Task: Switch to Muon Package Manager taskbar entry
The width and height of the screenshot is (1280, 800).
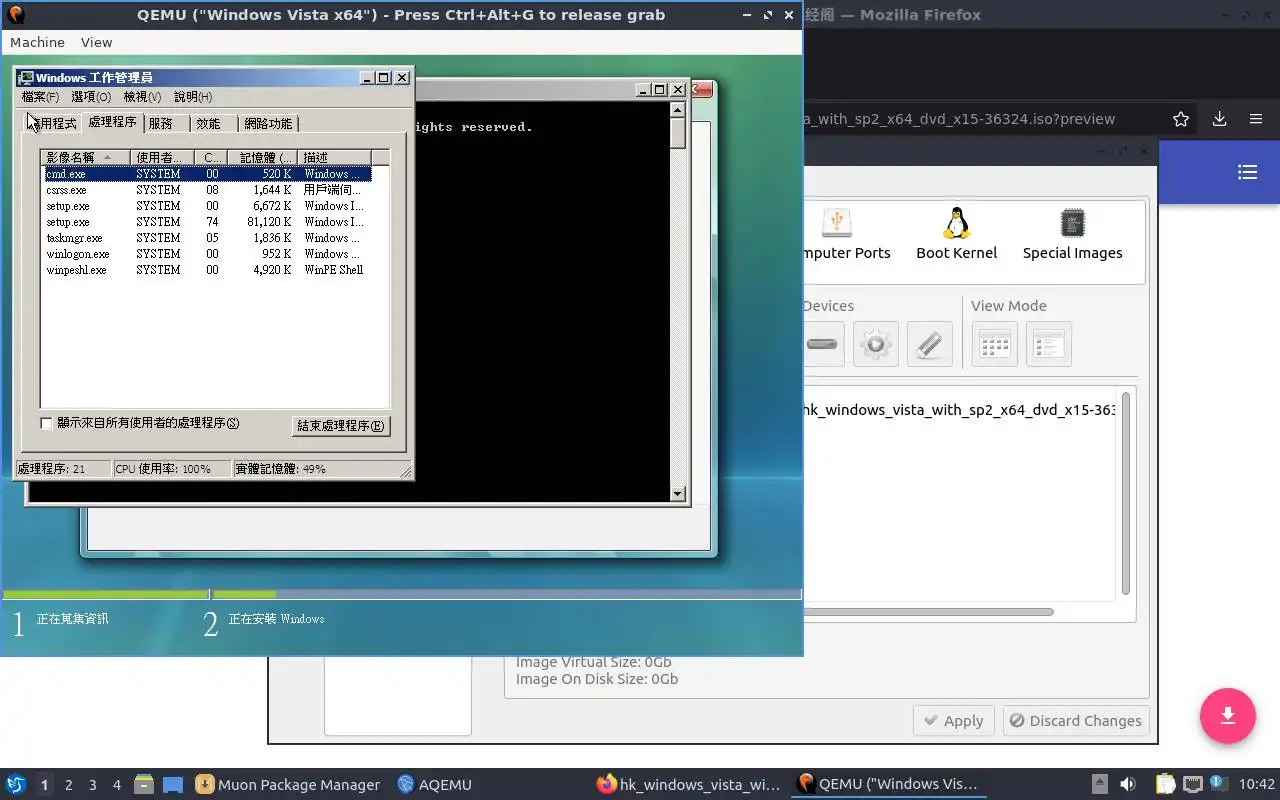Action: 288,785
